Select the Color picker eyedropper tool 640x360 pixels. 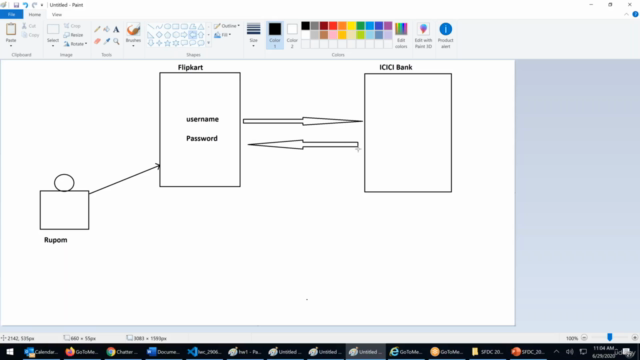click(x=107, y=41)
